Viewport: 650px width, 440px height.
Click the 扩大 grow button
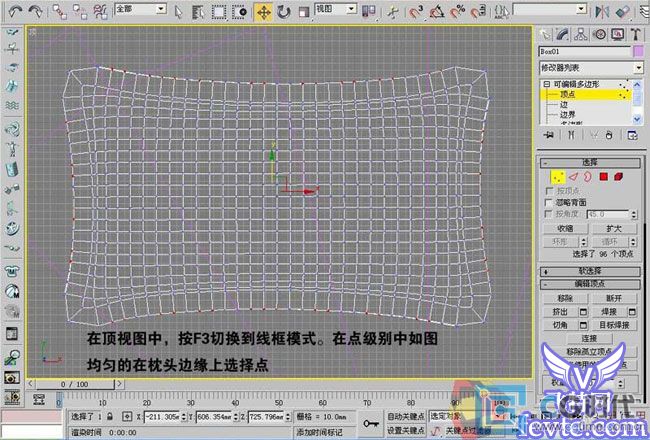click(614, 229)
